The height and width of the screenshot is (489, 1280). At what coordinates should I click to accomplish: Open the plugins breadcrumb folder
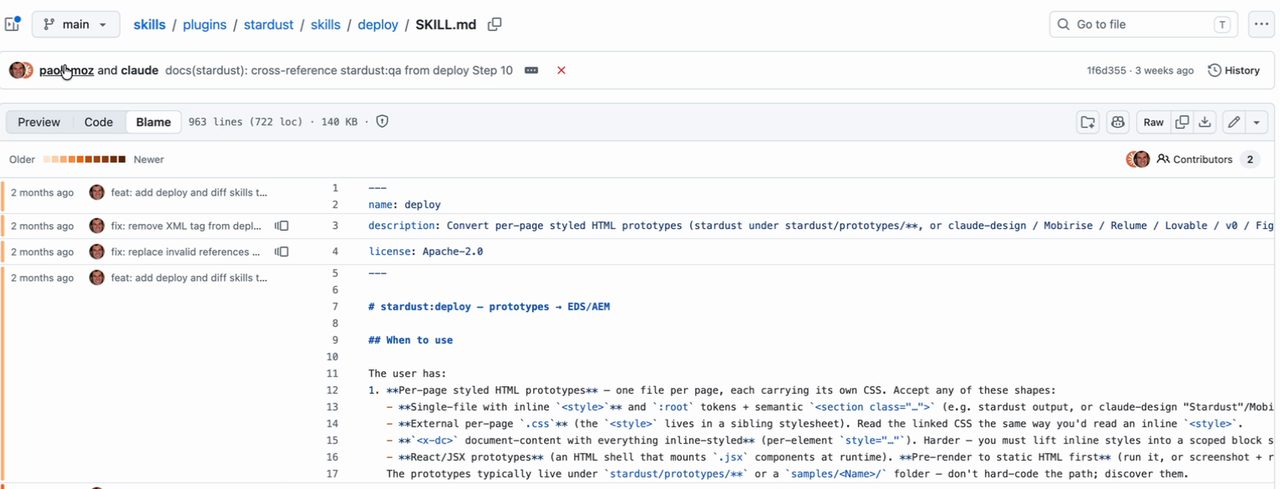point(205,24)
